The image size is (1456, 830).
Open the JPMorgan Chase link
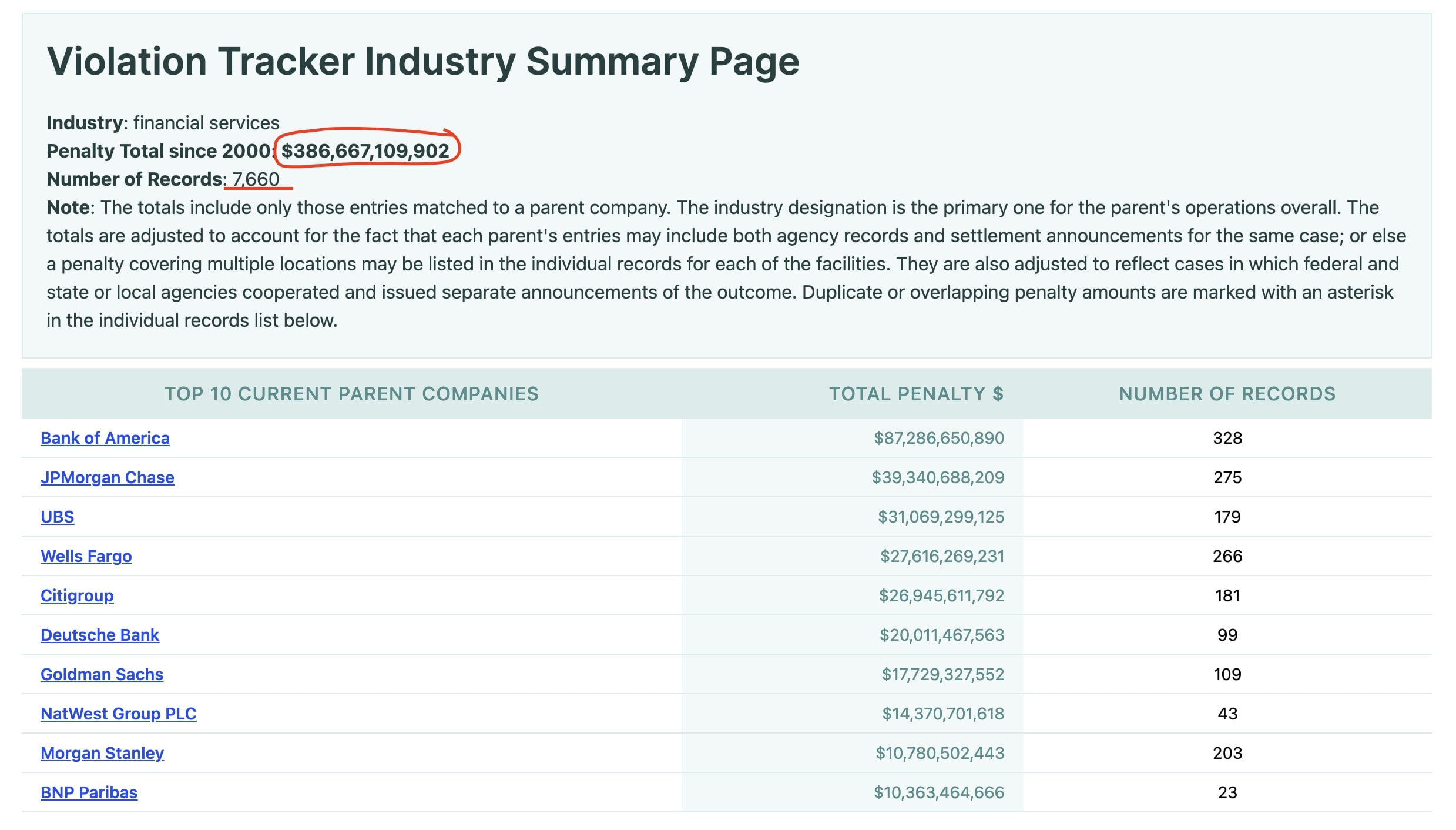(108, 477)
